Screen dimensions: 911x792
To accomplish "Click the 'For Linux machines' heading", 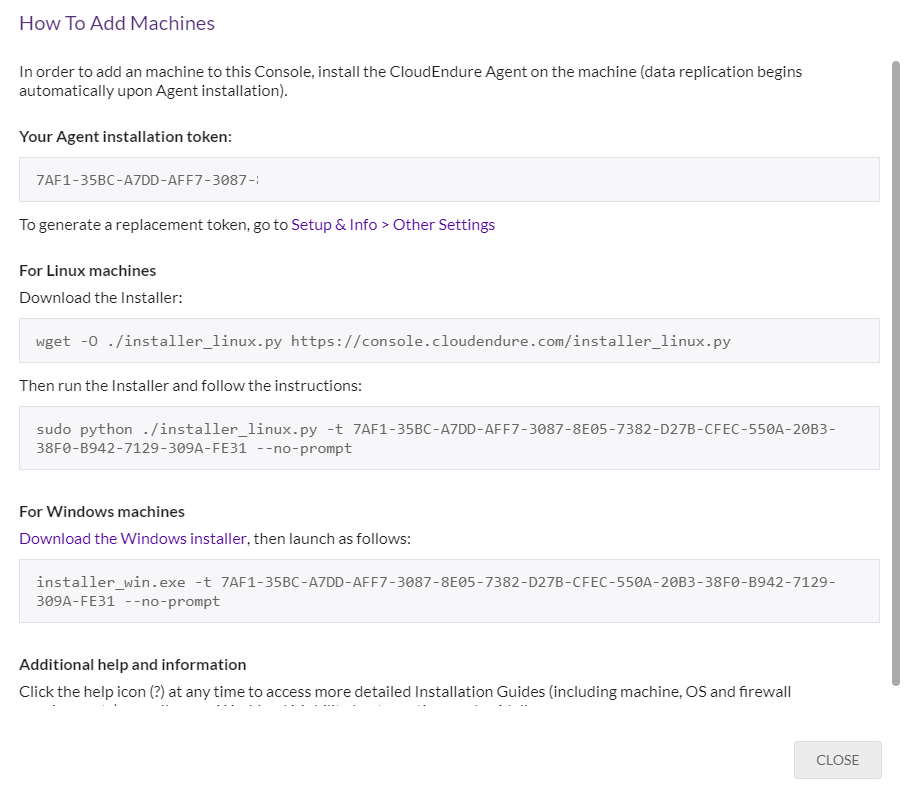I will click(x=88, y=271).
